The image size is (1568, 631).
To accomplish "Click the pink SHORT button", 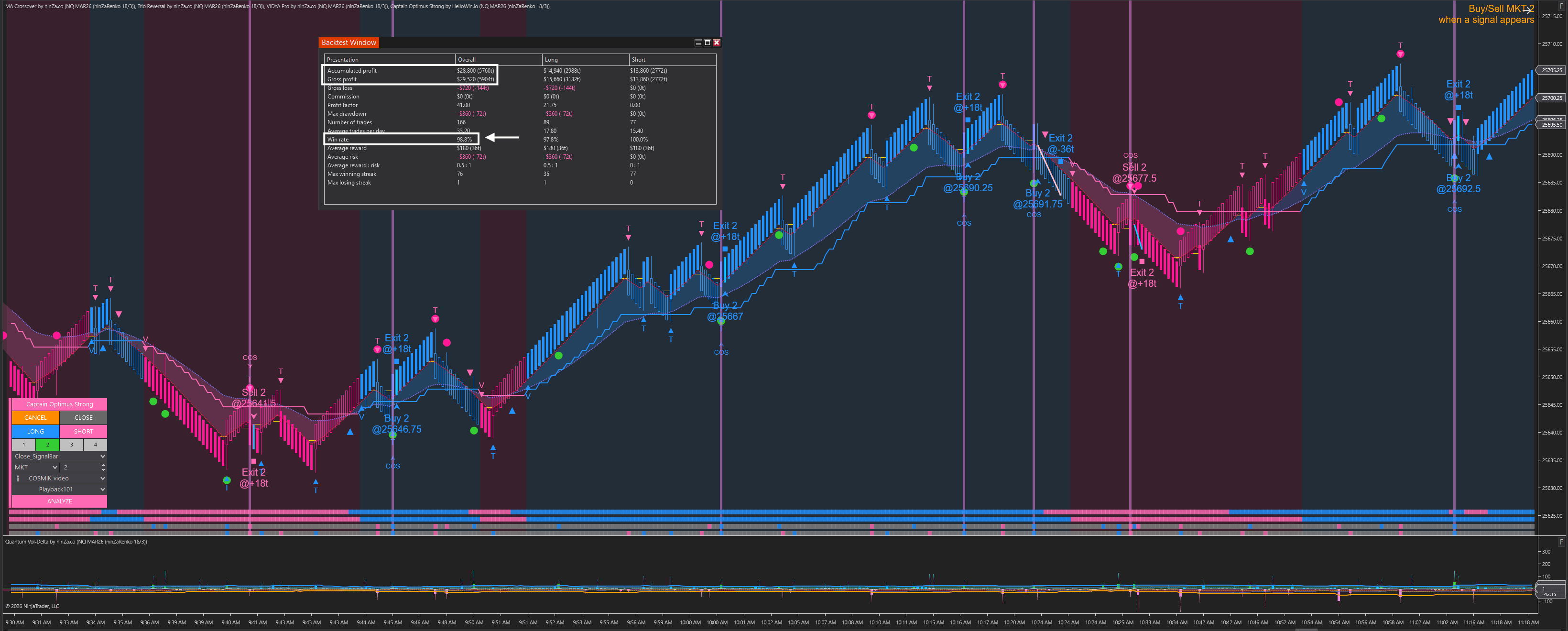I will (x=83, y=431).
